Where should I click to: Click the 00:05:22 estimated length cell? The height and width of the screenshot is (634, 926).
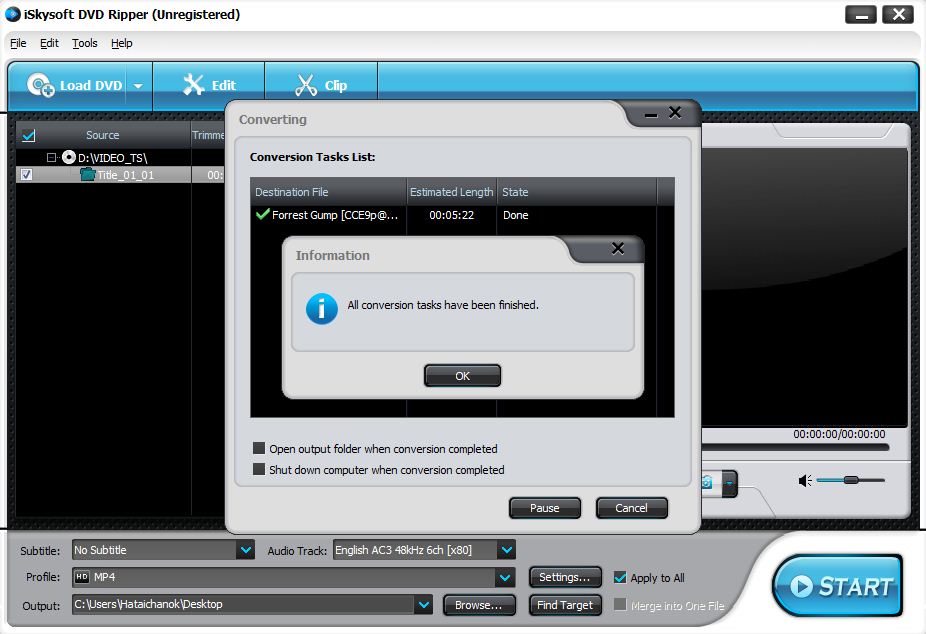451,215
